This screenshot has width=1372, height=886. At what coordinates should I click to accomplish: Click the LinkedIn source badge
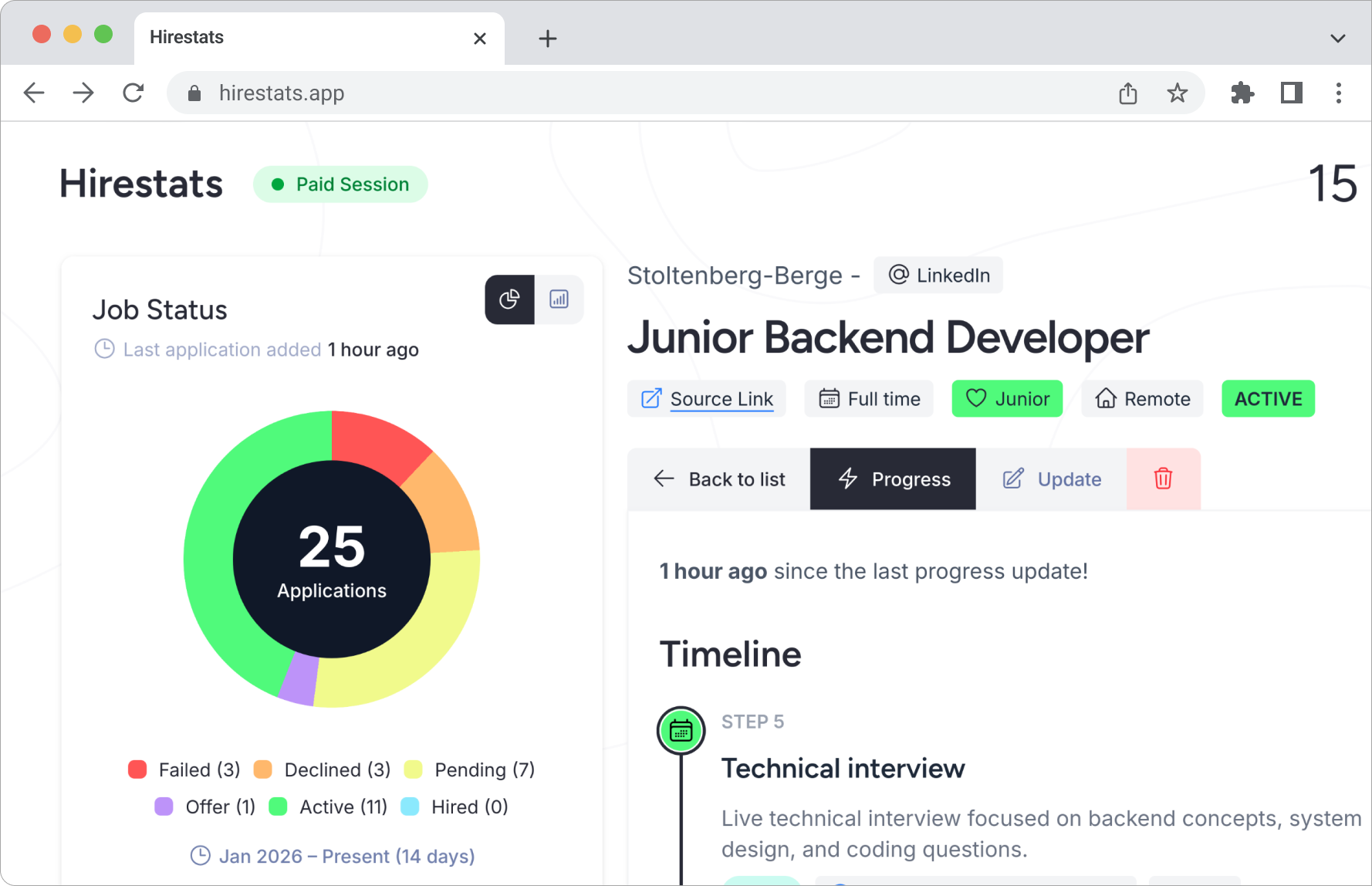938,276
